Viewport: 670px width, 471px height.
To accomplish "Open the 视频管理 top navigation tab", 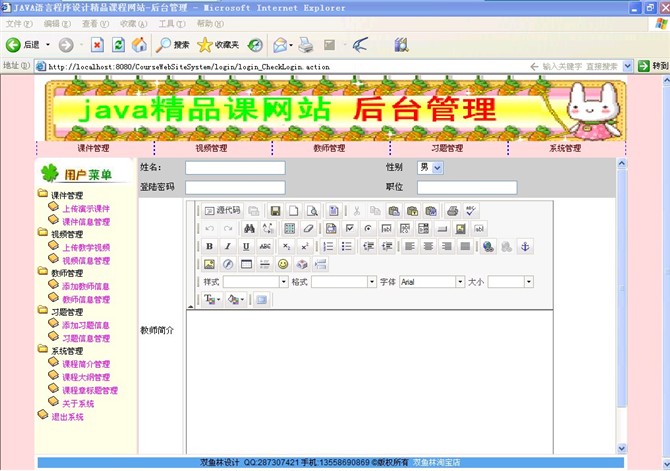I will point(212,148).
